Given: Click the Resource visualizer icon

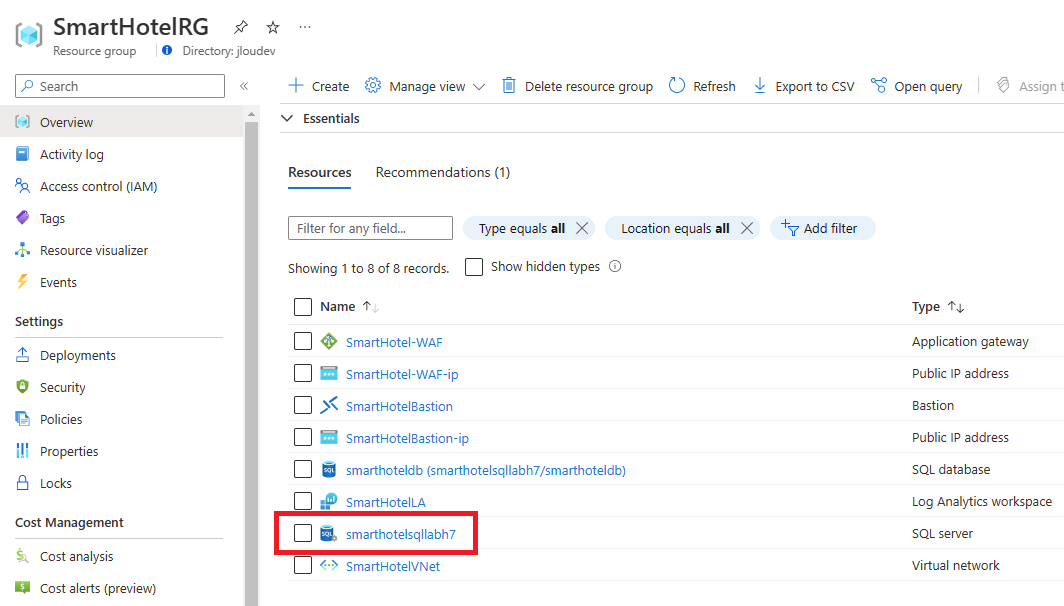Looking at the screenshot, I should 22,250.
